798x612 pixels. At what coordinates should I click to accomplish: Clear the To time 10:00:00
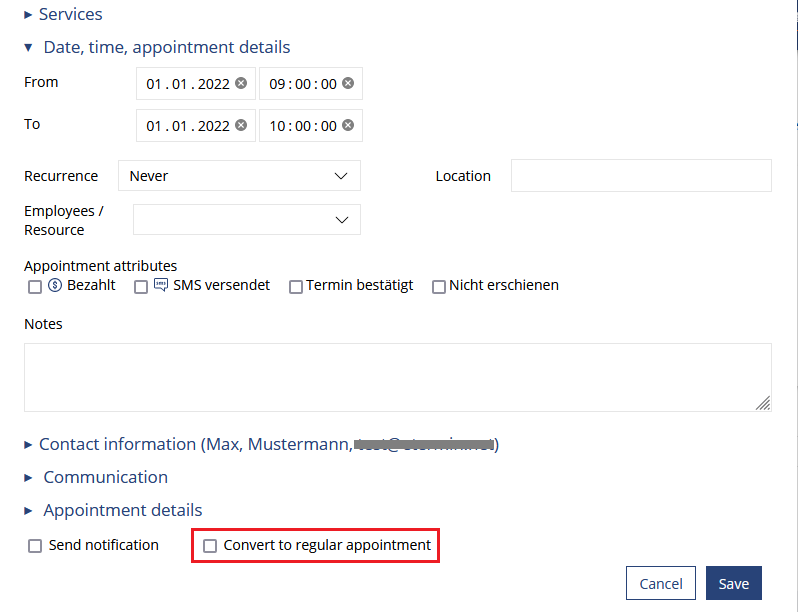point(348,125)
